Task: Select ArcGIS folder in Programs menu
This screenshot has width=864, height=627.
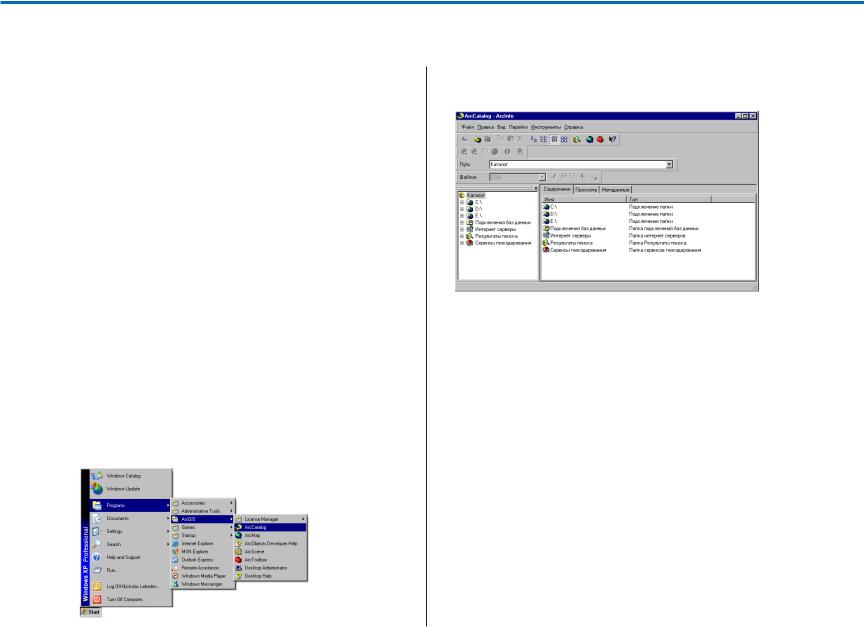Action: coord(203,519)
